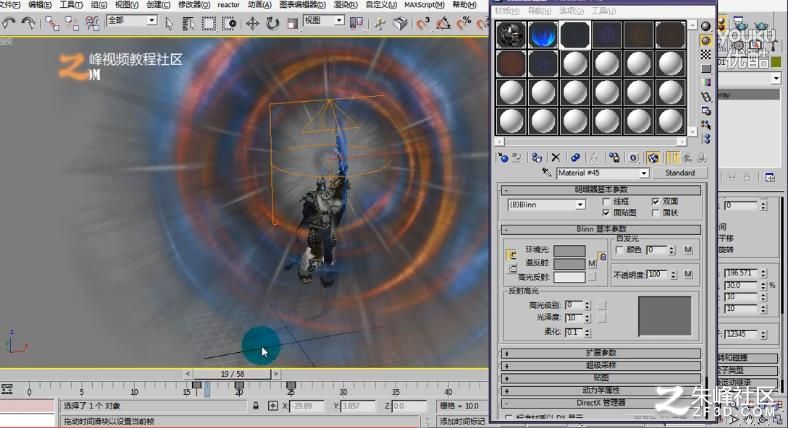Enable the 自发光 颜色 checkbox

point(619,250)
